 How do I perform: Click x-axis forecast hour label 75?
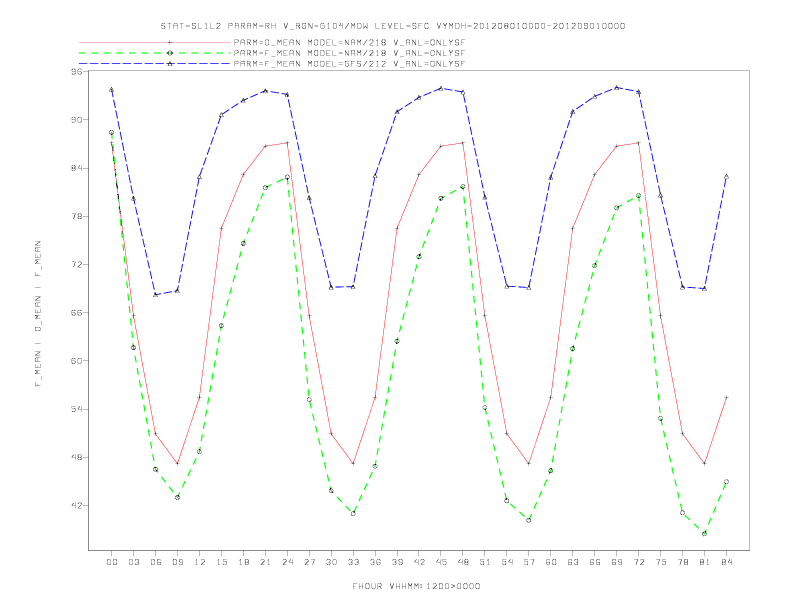(x=661, y=562)
